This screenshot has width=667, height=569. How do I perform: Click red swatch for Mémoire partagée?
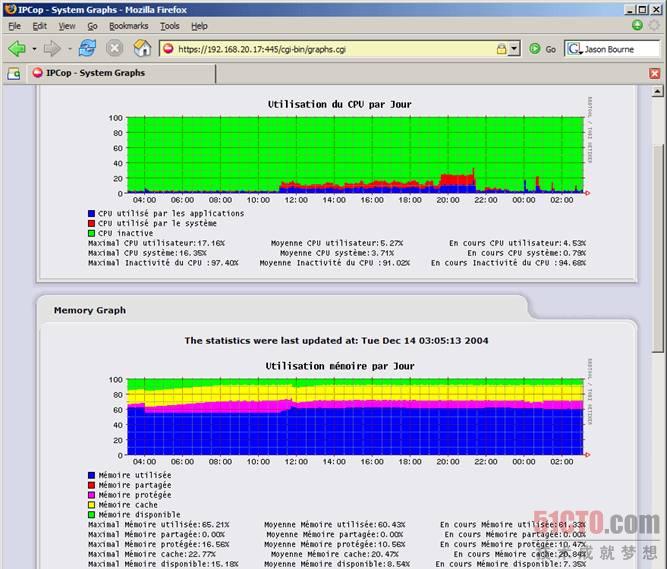click(91, 485)
